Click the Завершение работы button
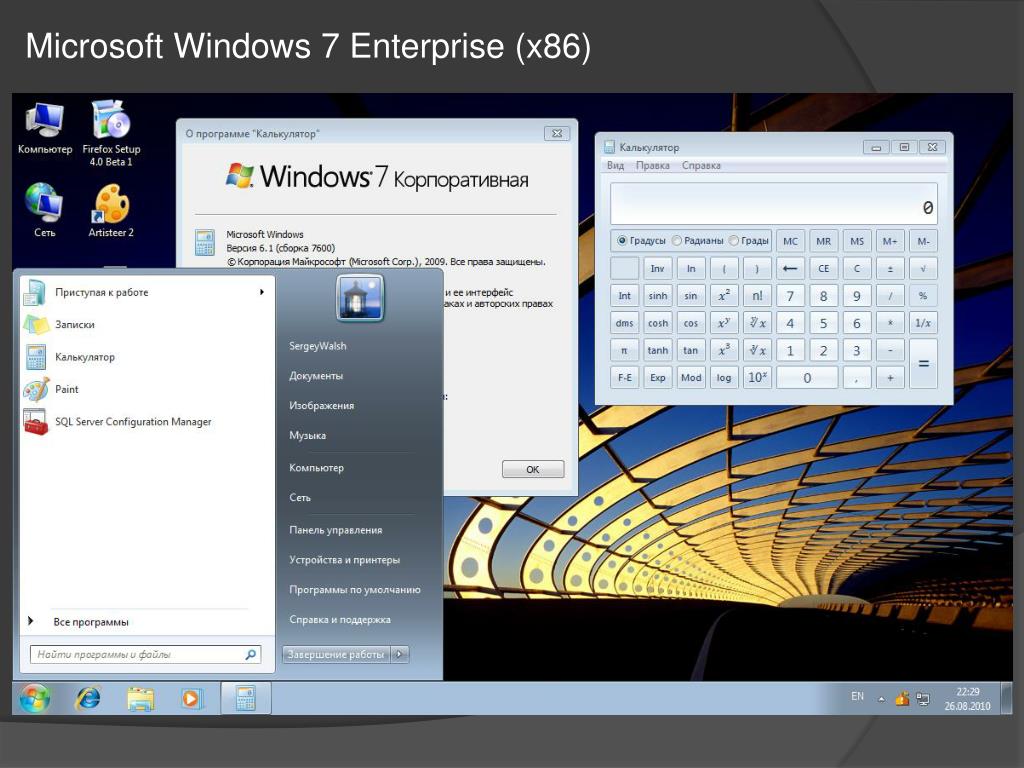The image size is (1024, 768). [336, 654]
